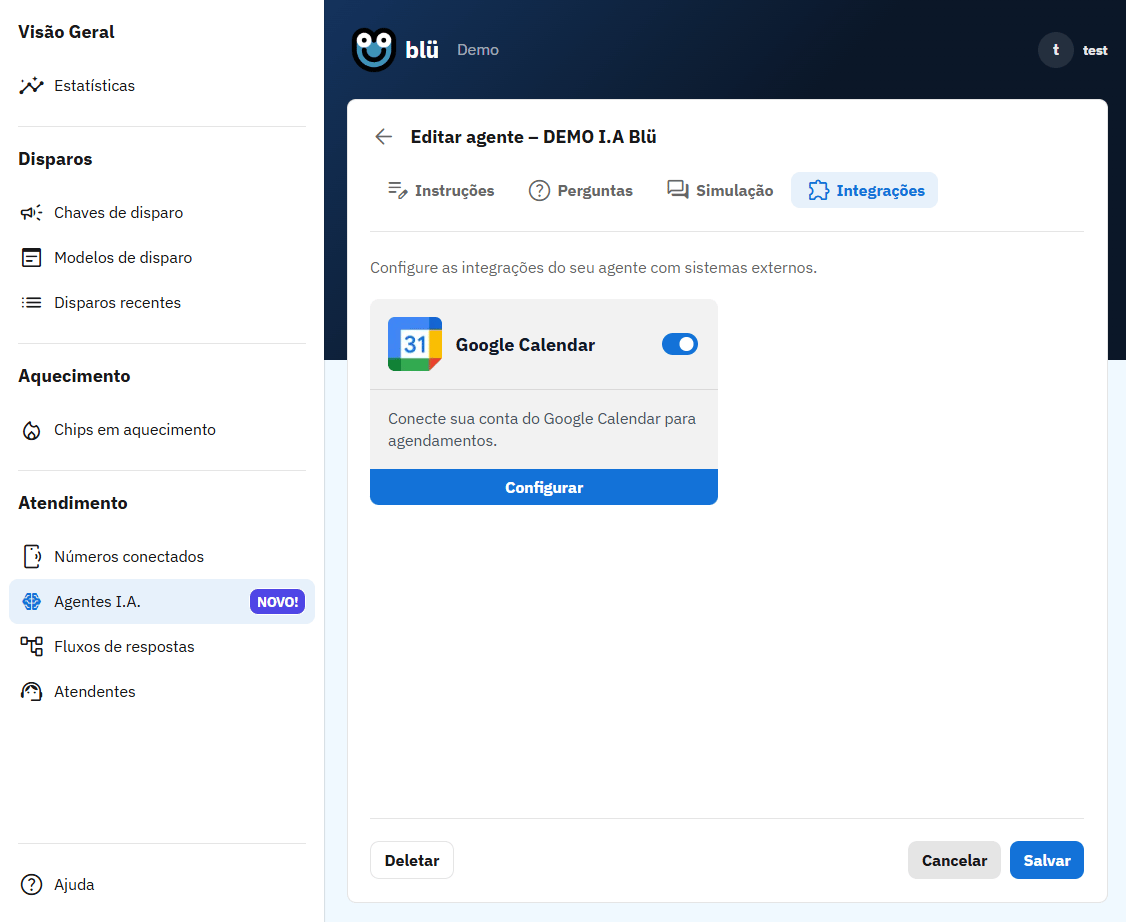Open the Simulação tab
This screenshot has height=922, width=1126.
[x=720, y=190]
